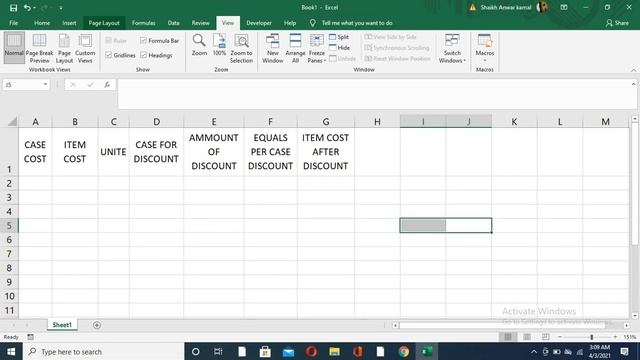The width and height of the screenshot is (640, 360).
Task: Expand the Macros dropdown
Action: [484, 60]
